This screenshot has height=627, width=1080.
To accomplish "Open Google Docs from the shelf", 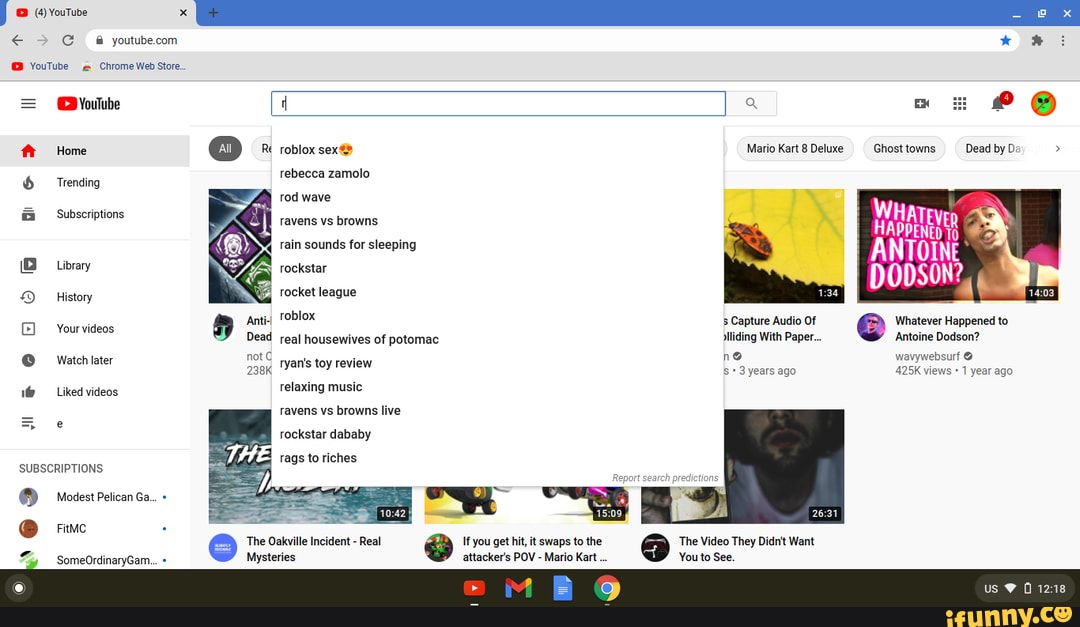I will (563, 589).
